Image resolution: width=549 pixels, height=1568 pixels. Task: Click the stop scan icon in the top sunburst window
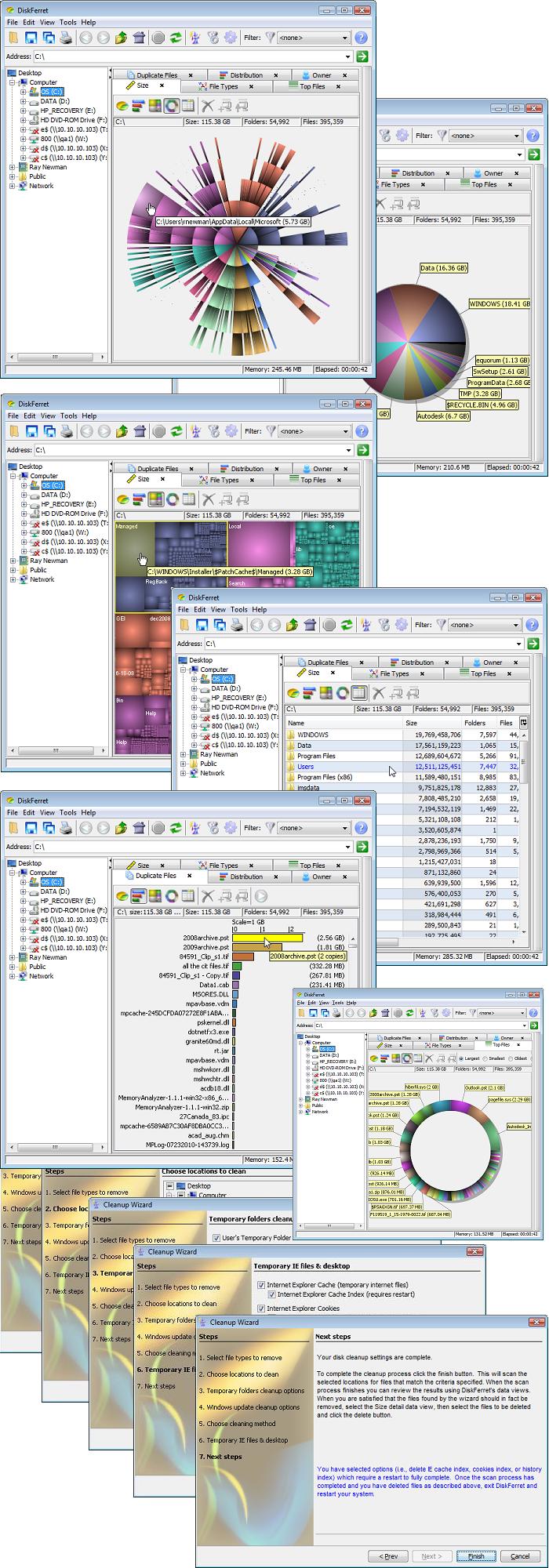(158, 38)
